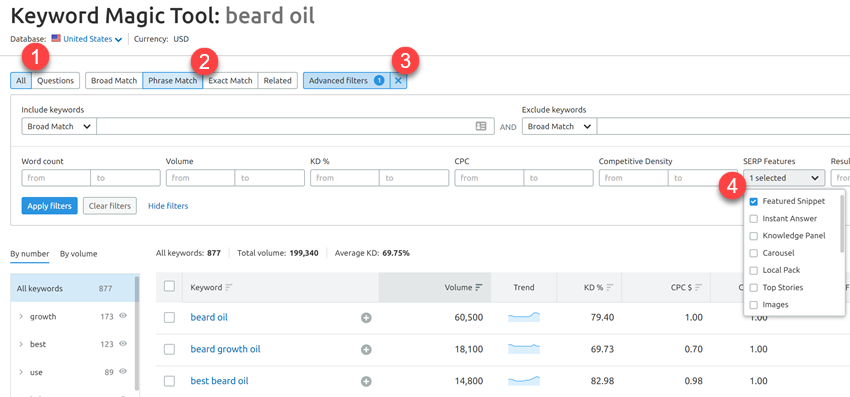Check the best beard oil row checkbox

[x=169, y=381]
